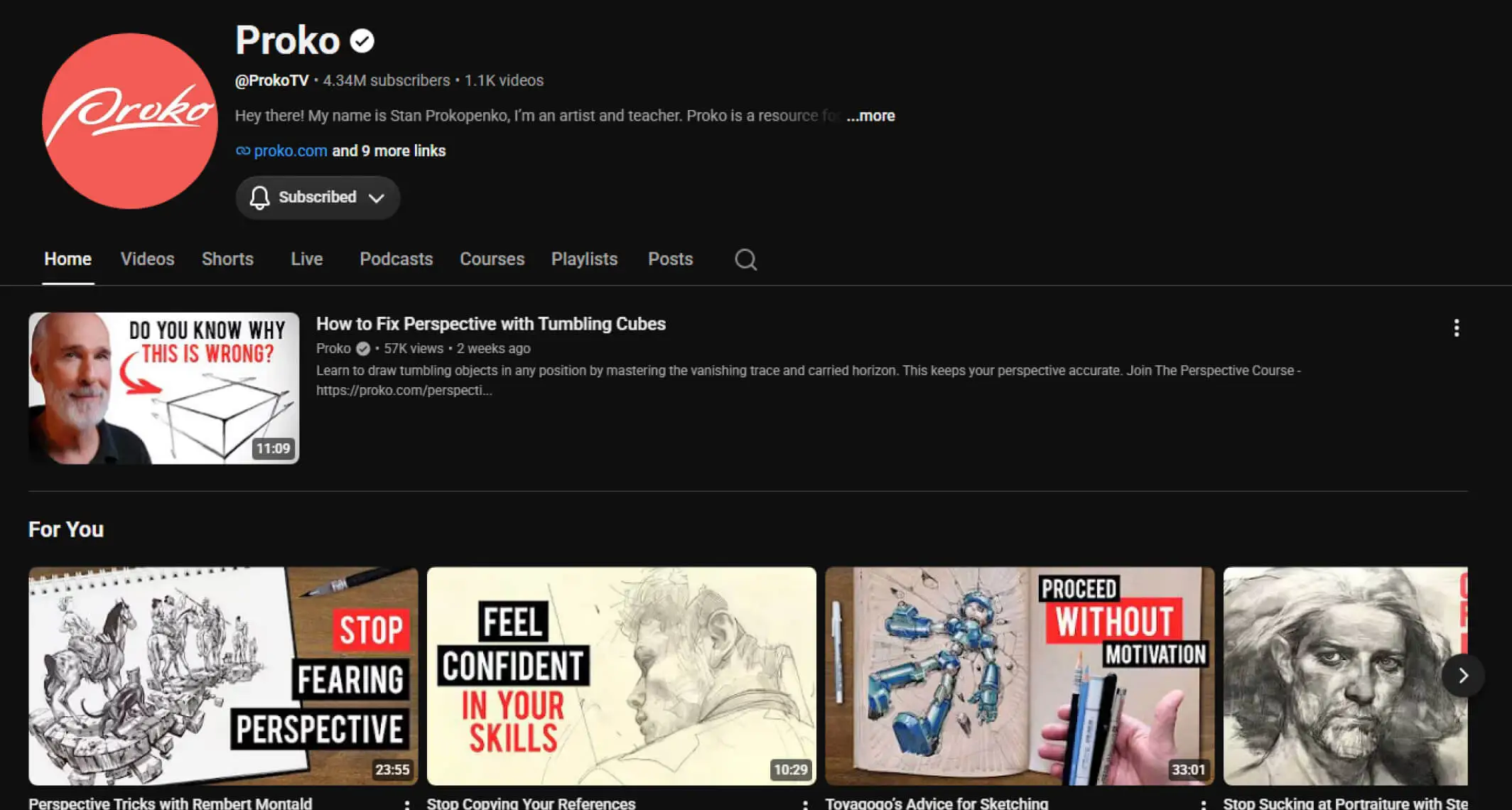Open the Live tab
The image size is (1512, 810).
(307, 259)
